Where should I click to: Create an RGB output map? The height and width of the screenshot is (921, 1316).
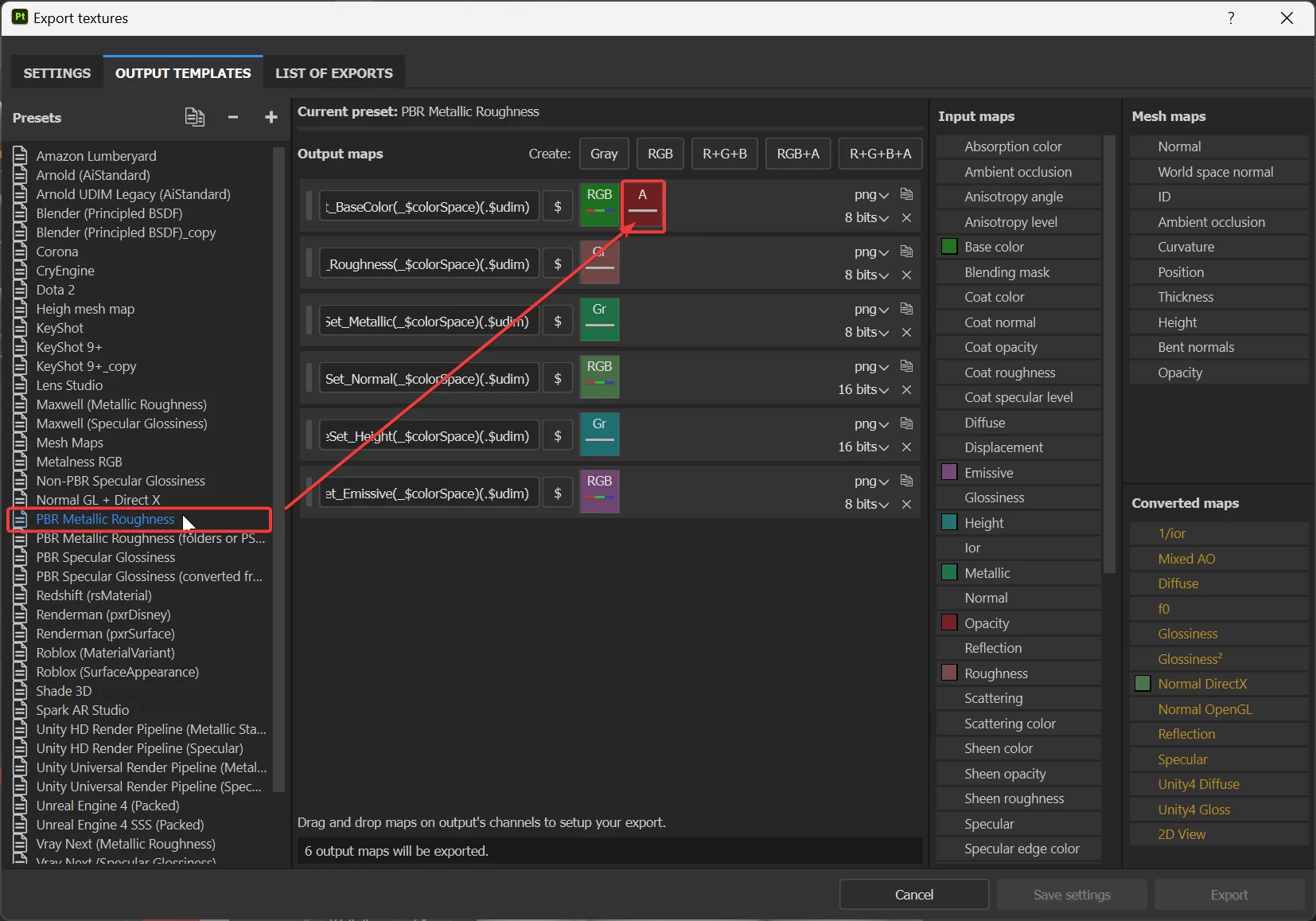(x=660, y=154)
